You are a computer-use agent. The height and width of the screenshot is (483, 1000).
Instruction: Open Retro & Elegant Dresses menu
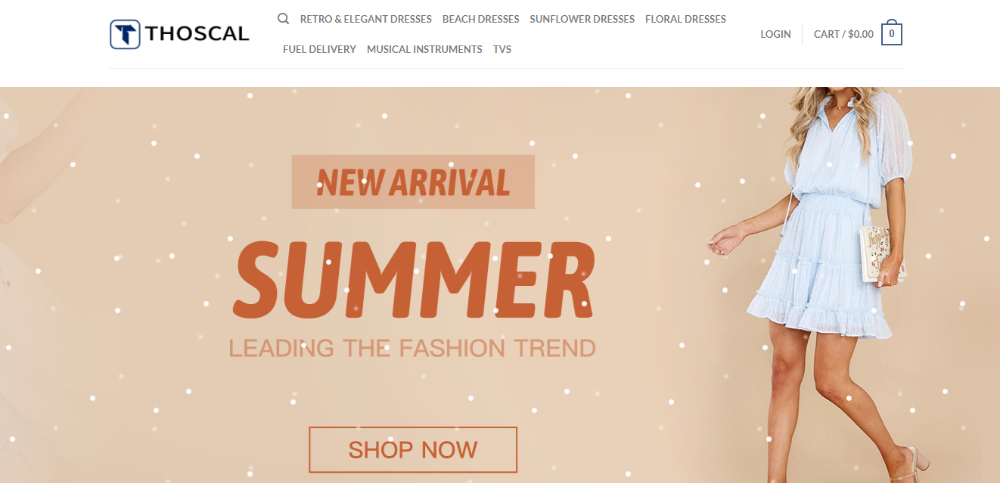click(365, 19)
